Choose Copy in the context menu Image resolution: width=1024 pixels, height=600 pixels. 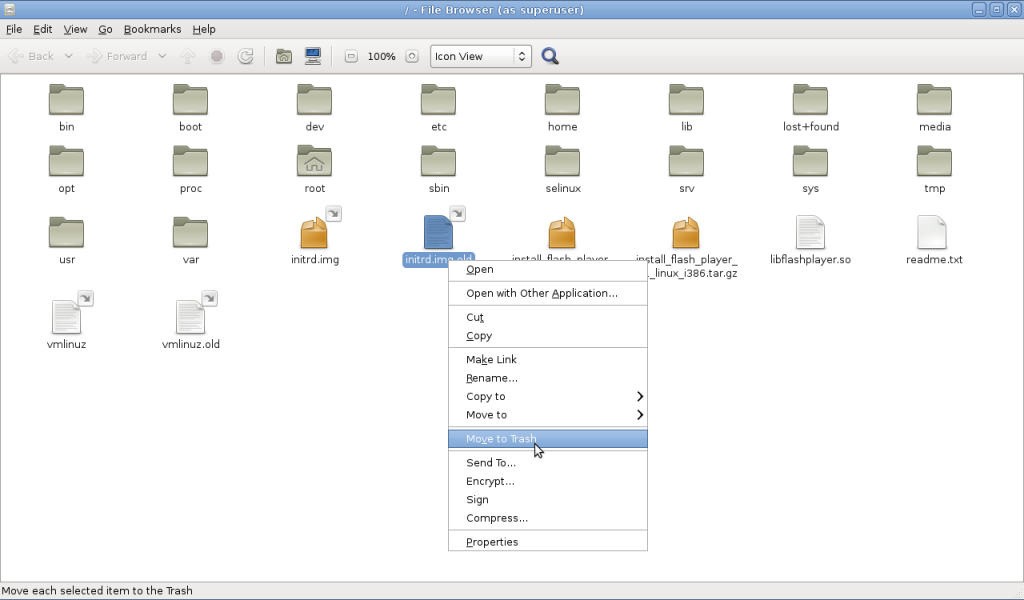[x=547, y=336]
